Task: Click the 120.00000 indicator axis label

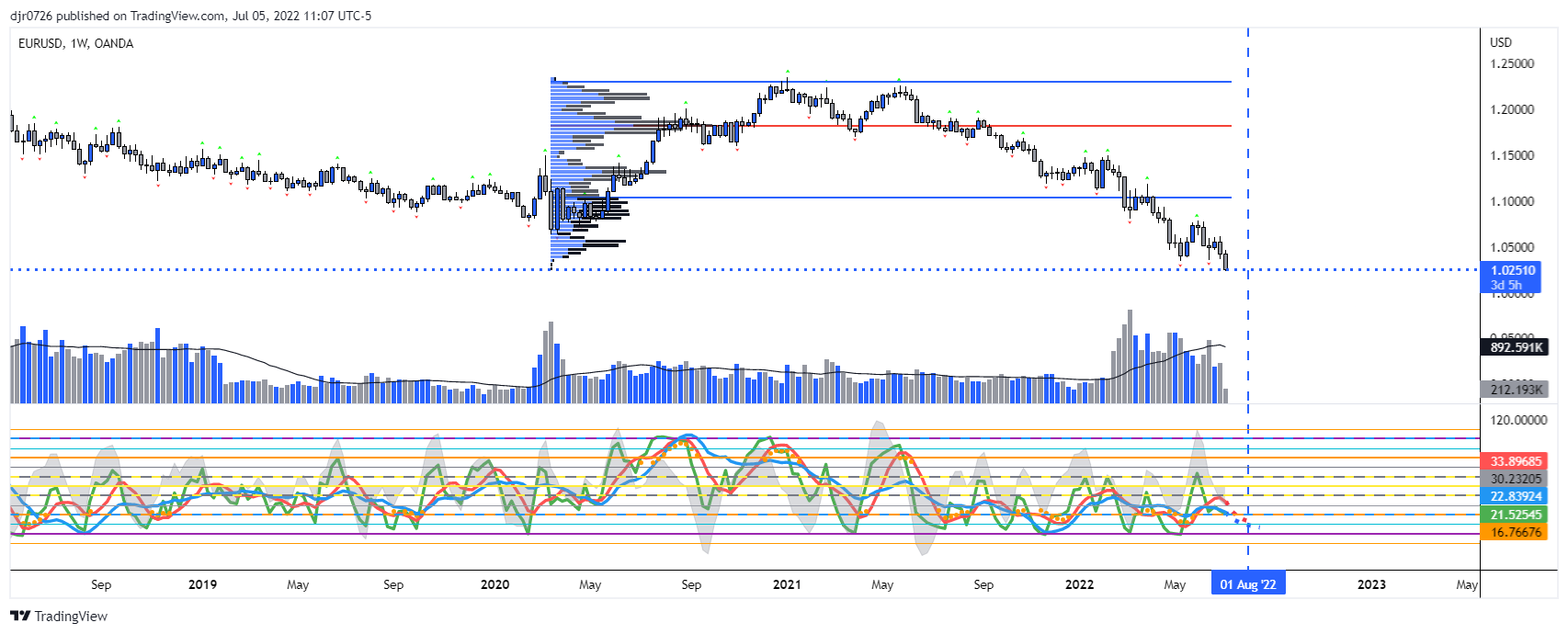Action: pyautogui.click(x=1518, y=420)
